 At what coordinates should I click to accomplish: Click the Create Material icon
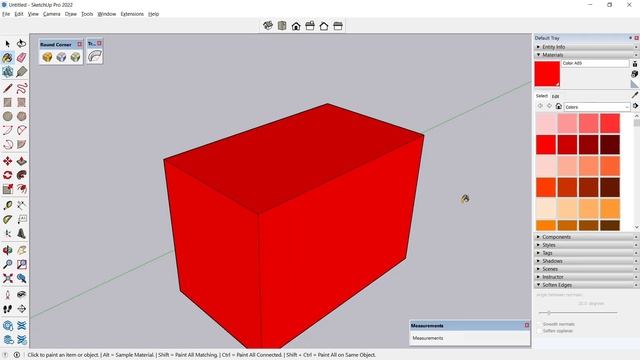click(x=634, y=74)
